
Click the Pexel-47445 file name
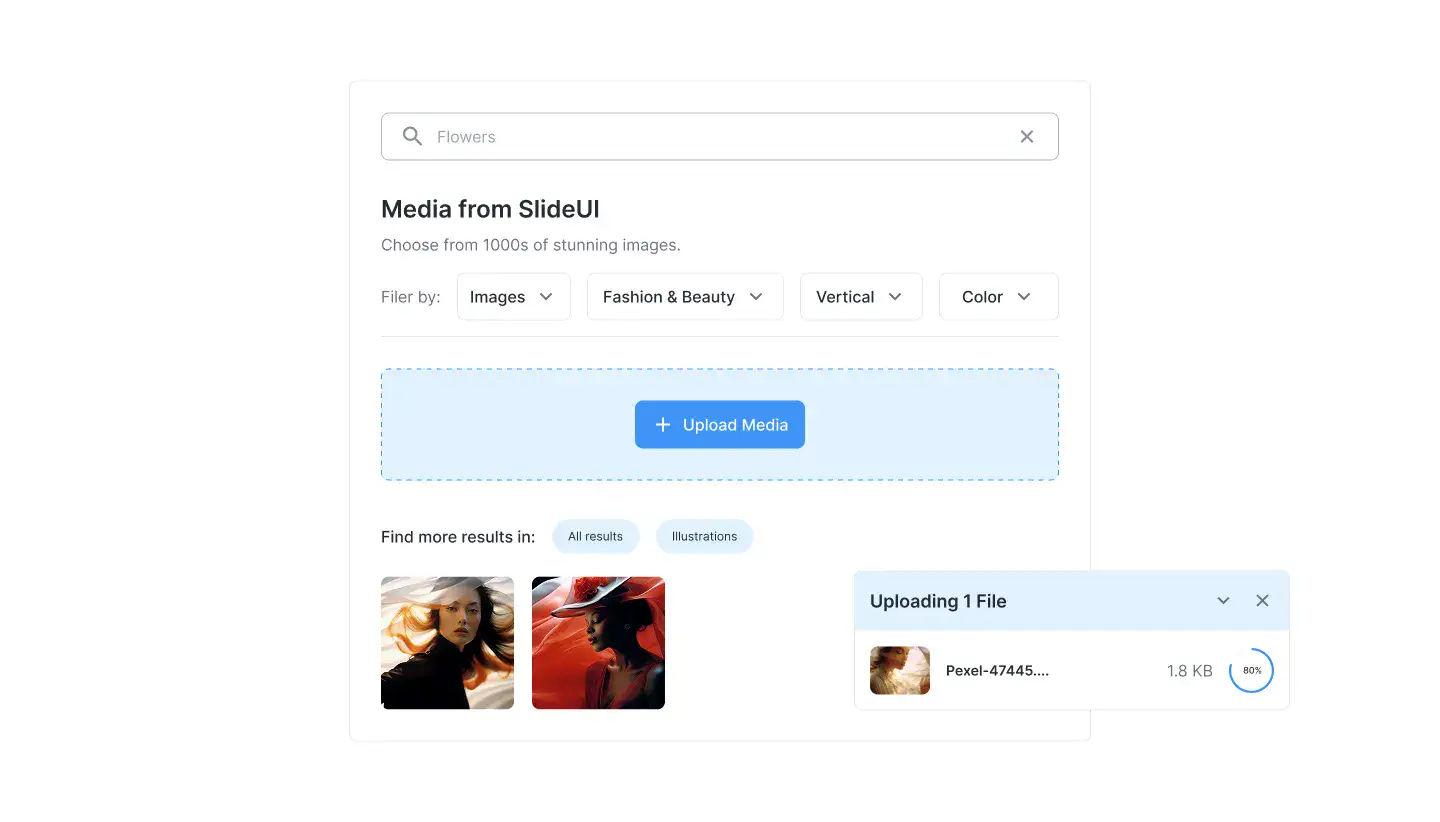997,671
